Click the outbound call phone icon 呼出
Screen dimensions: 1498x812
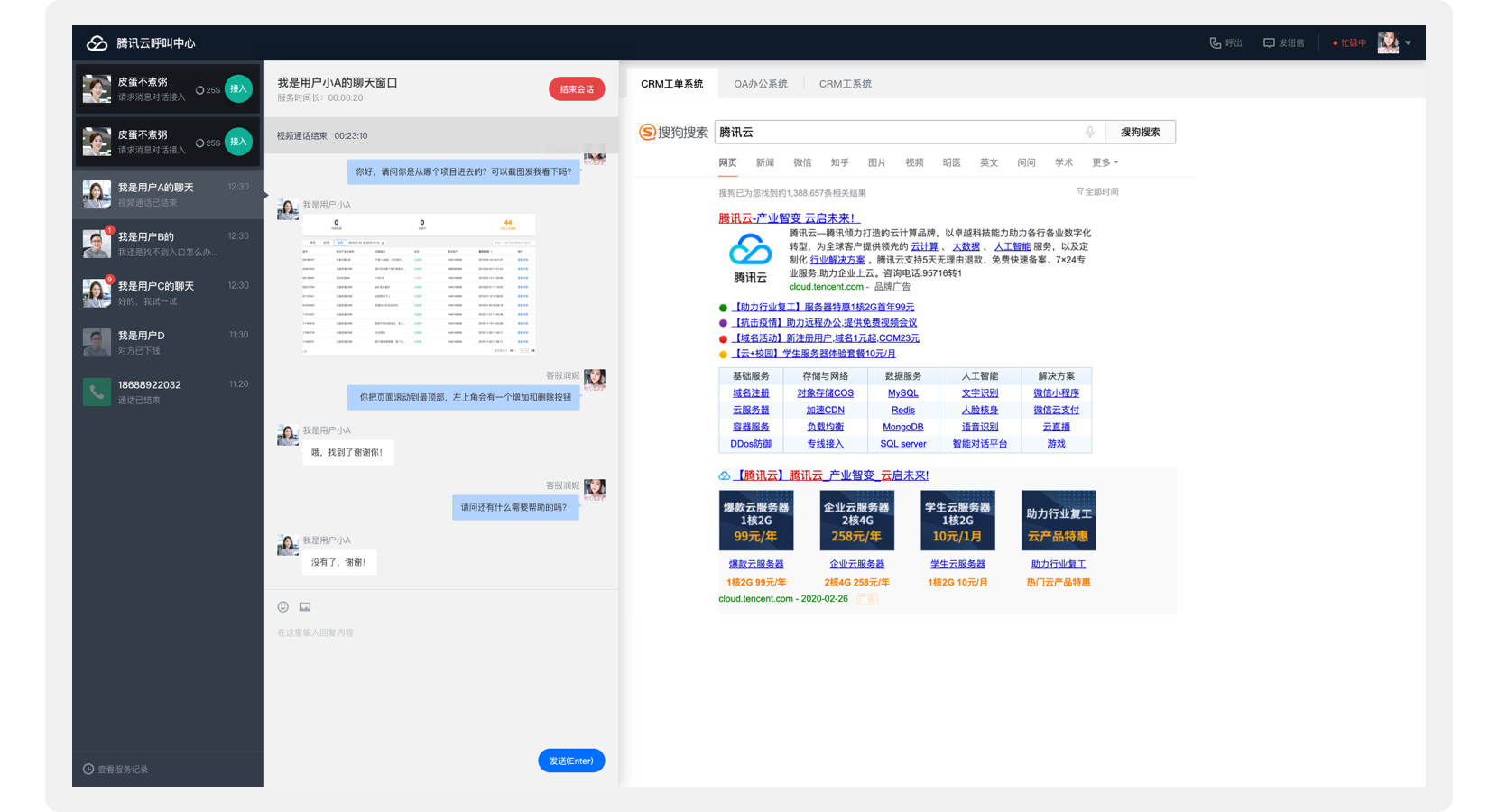pyautogui.click(x=1216, y=43)
